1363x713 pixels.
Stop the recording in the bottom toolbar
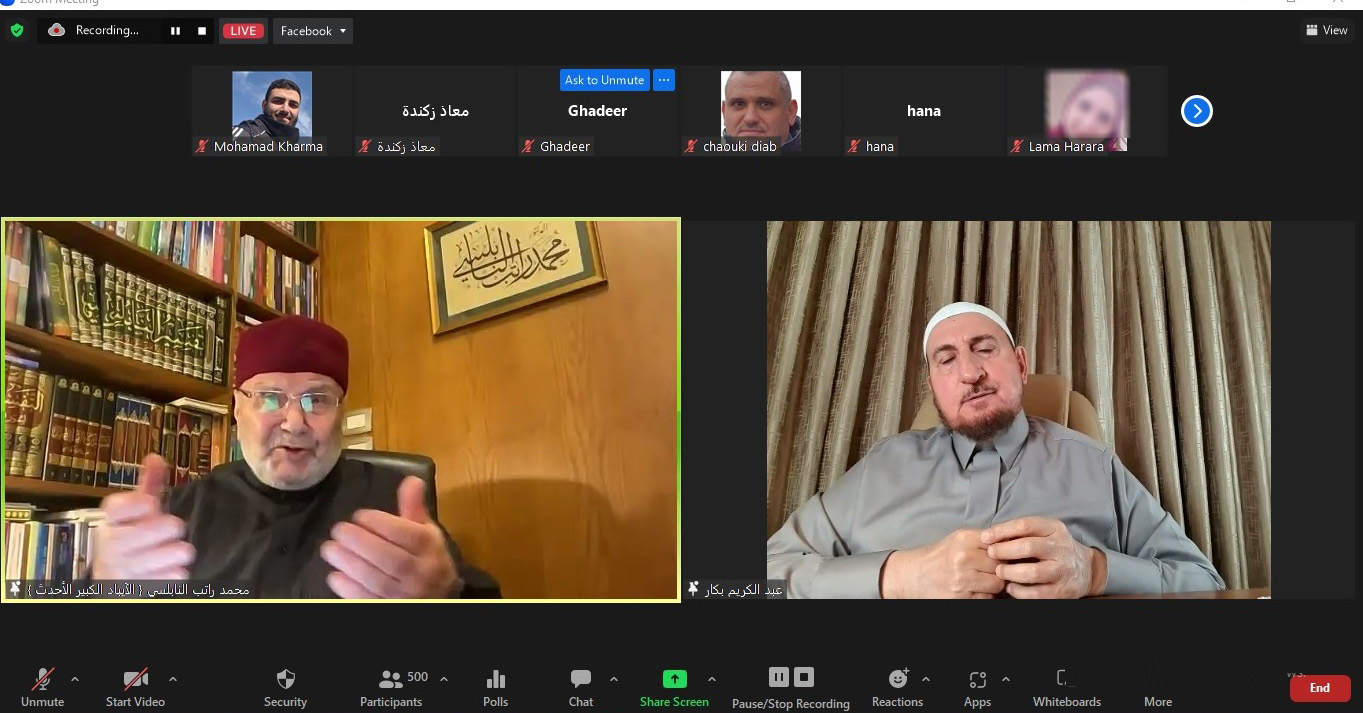(x=804, y=677)
